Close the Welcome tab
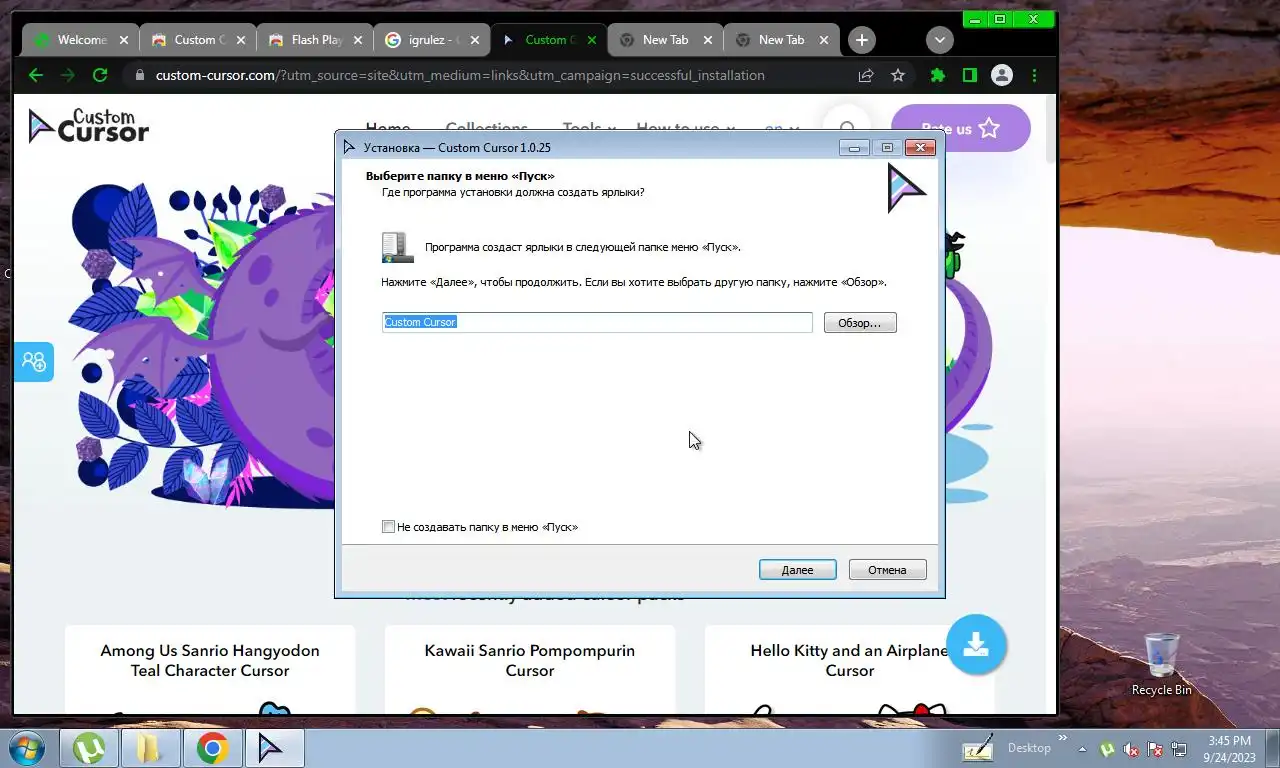Screen dimensions: 1280x768 point(124,40)
